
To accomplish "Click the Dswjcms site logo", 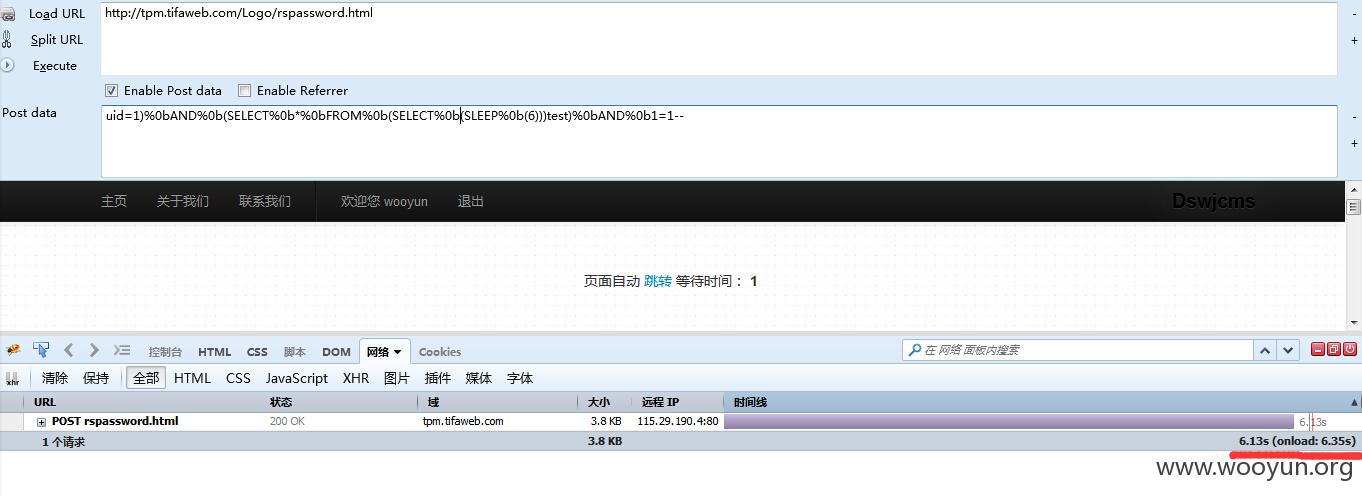I will coord(1213,201).
